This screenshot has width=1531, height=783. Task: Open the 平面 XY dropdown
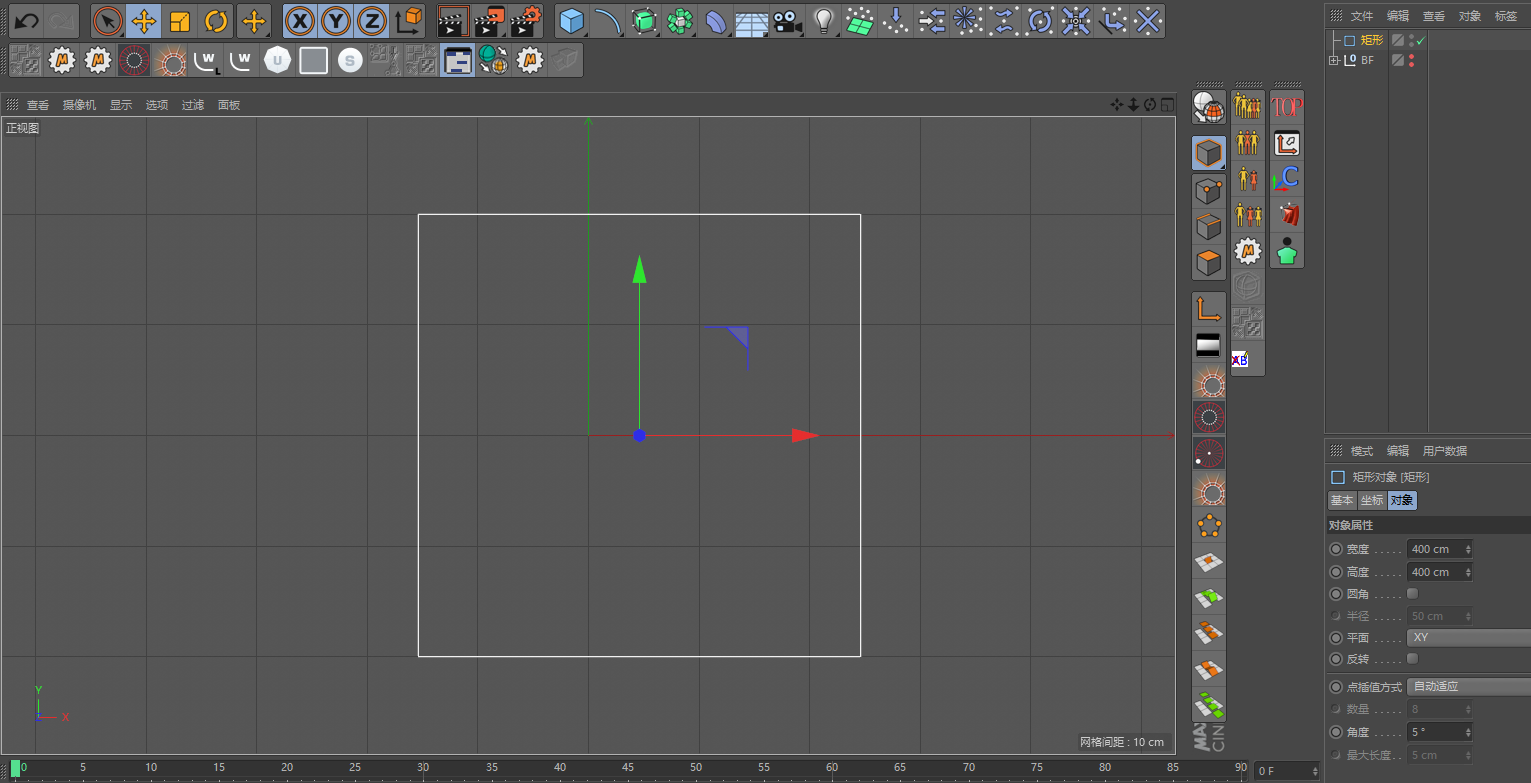(x=1468, y=637)
